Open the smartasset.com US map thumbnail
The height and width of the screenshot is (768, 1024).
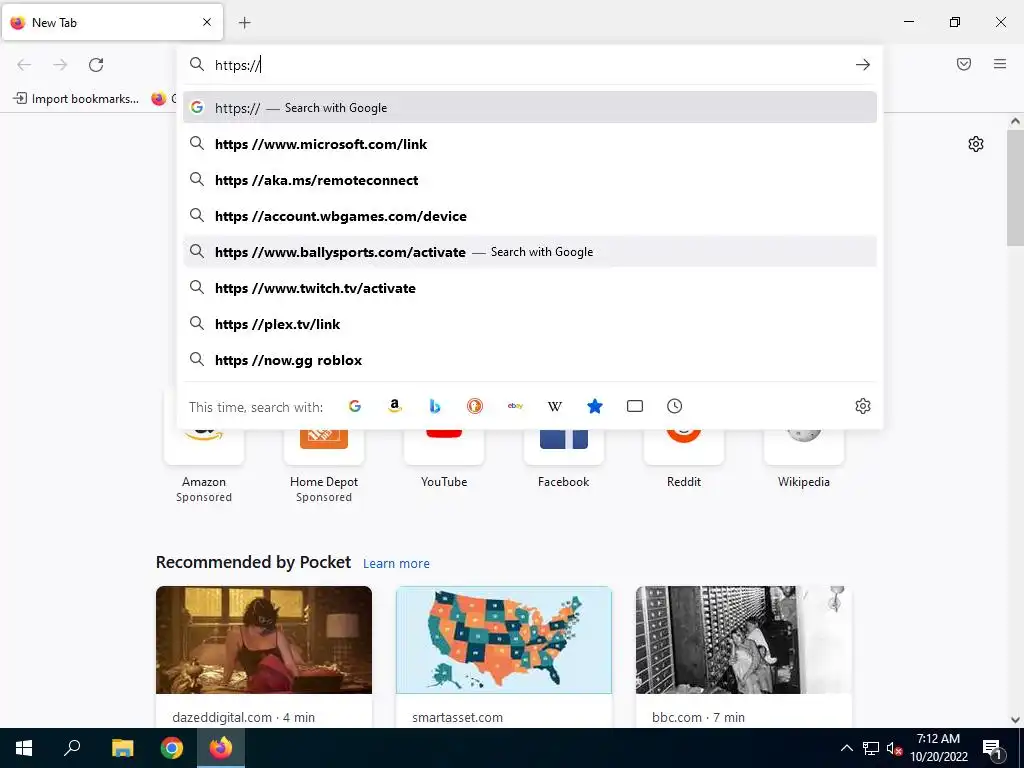(504, 640)
